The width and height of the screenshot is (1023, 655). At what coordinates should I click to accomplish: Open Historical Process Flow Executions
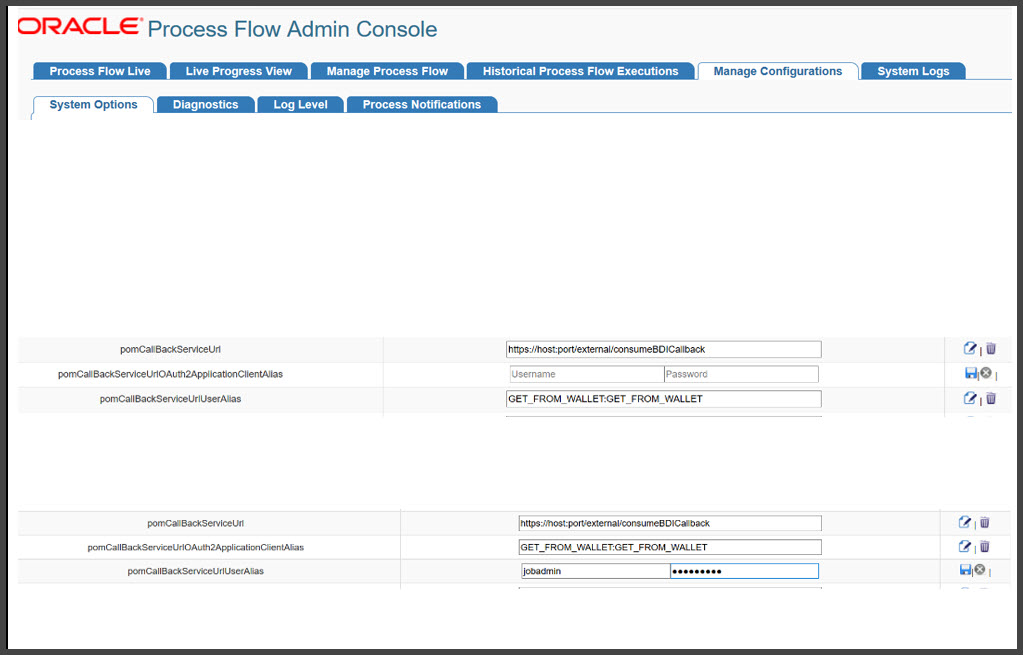pyautogui.click(x=580, y=71)
